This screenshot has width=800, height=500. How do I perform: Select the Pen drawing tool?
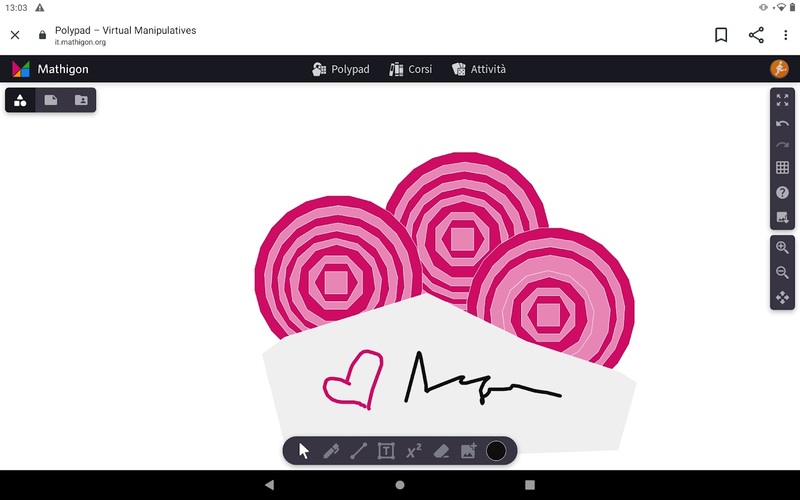pyautogui.click(x=331, y=451)
